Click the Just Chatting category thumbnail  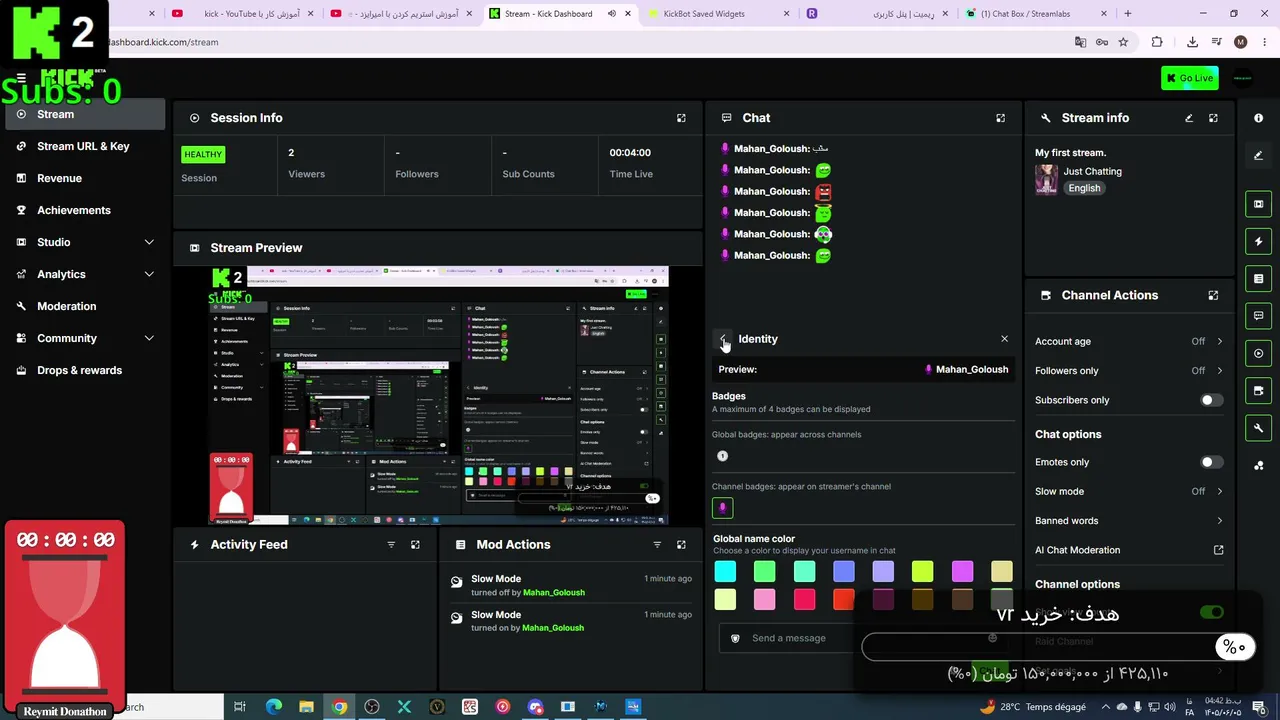click(1046, 179)
